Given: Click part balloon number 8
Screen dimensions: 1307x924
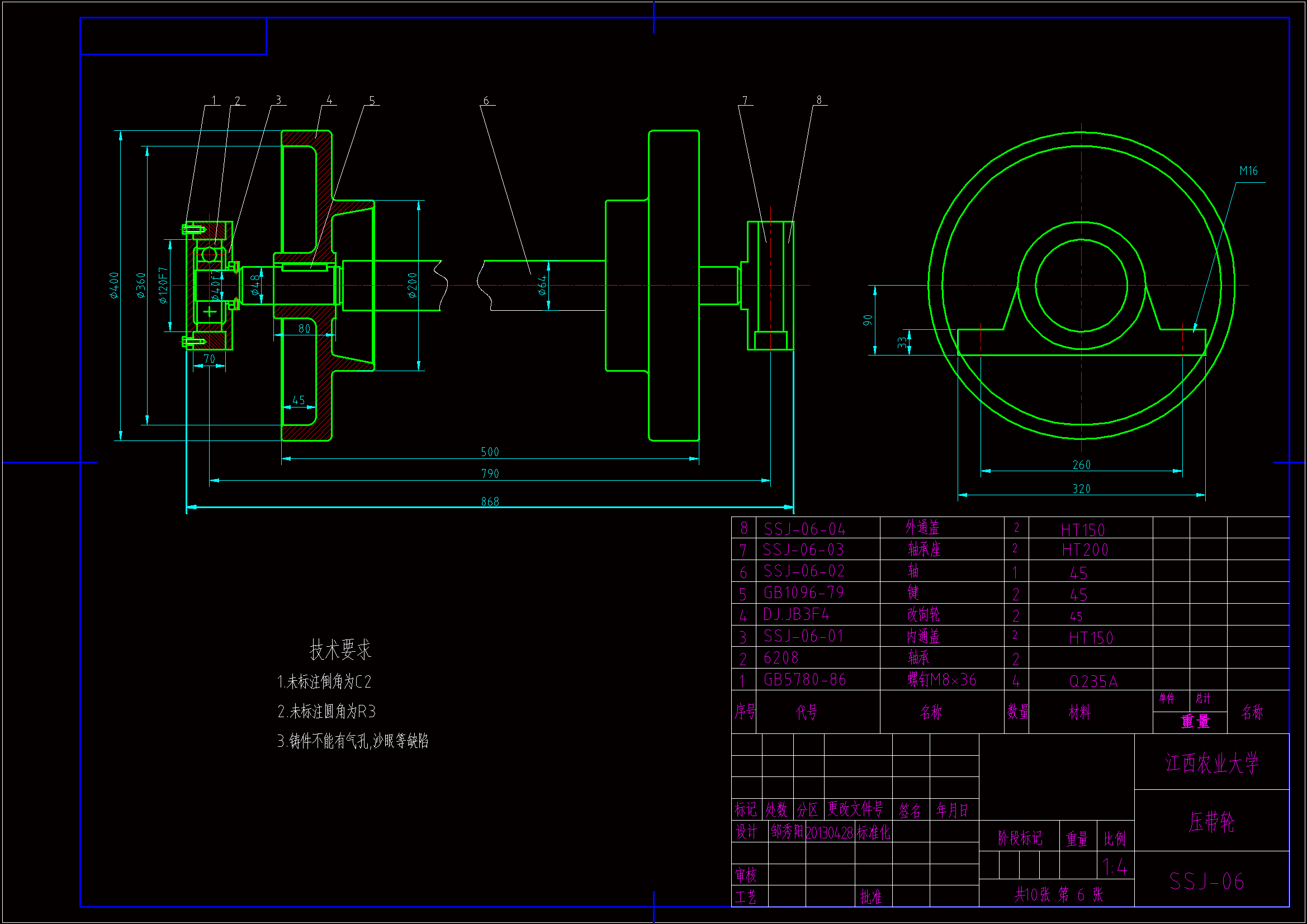Looking at the screenshot, I should click(x=818, y=99).
